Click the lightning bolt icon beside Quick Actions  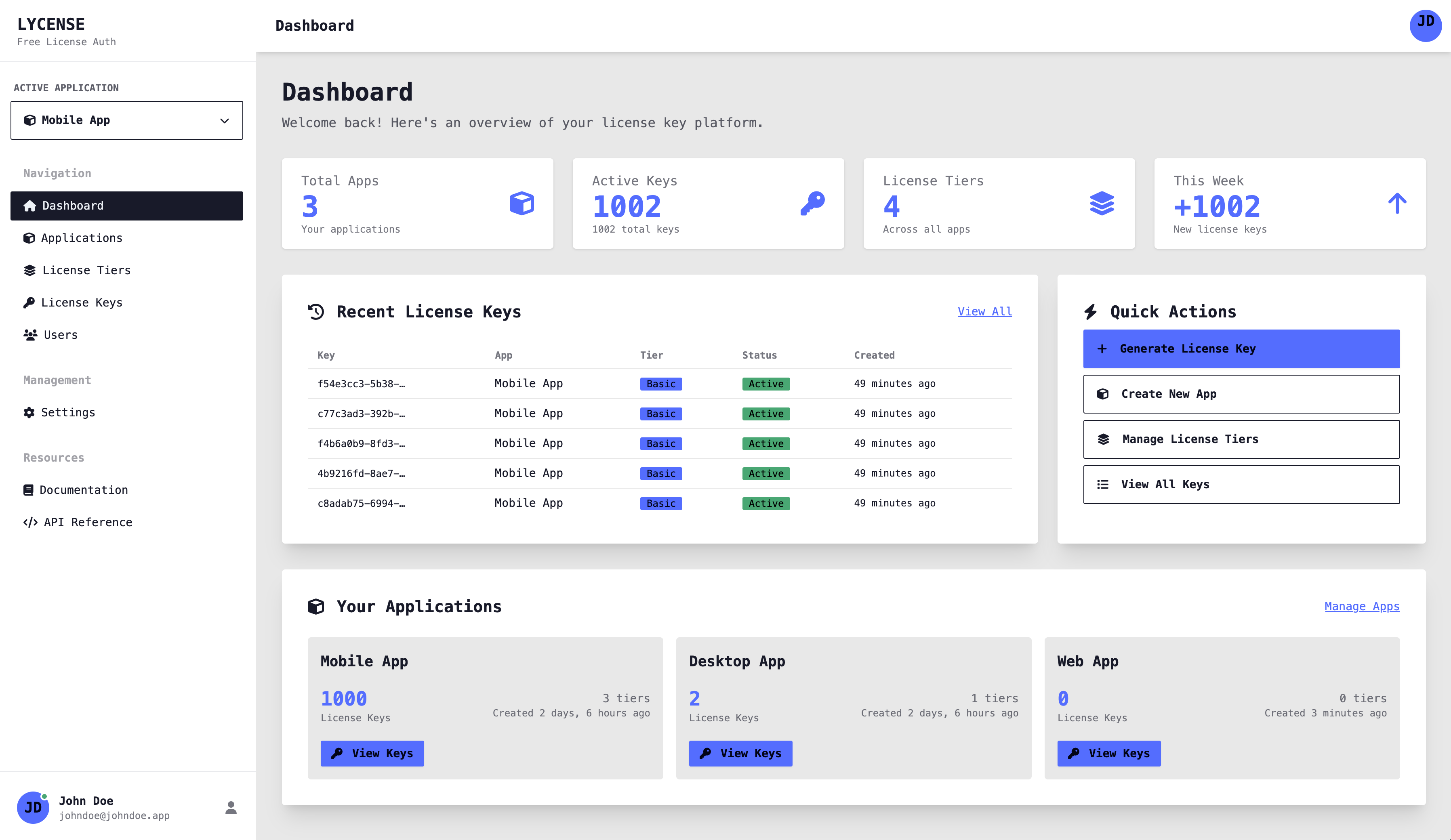pyautogui.click(x=1091, y=311)
